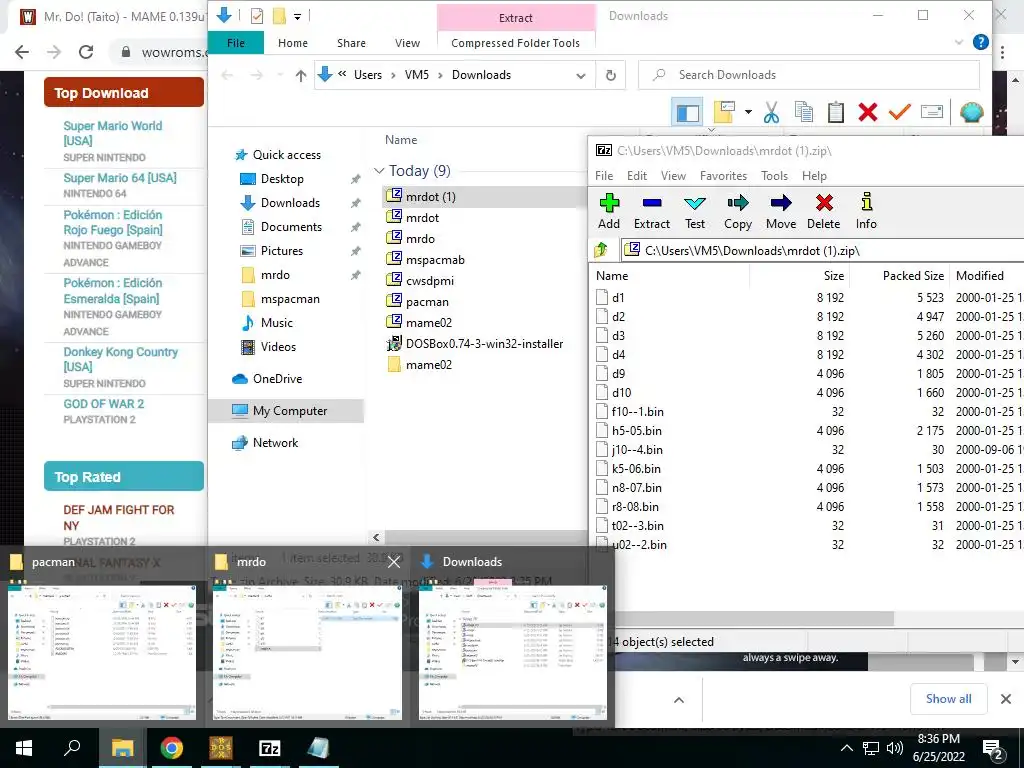
Task: Click the taskbar search magnifier
Action: pyautogui.click(x=72, y=748)
